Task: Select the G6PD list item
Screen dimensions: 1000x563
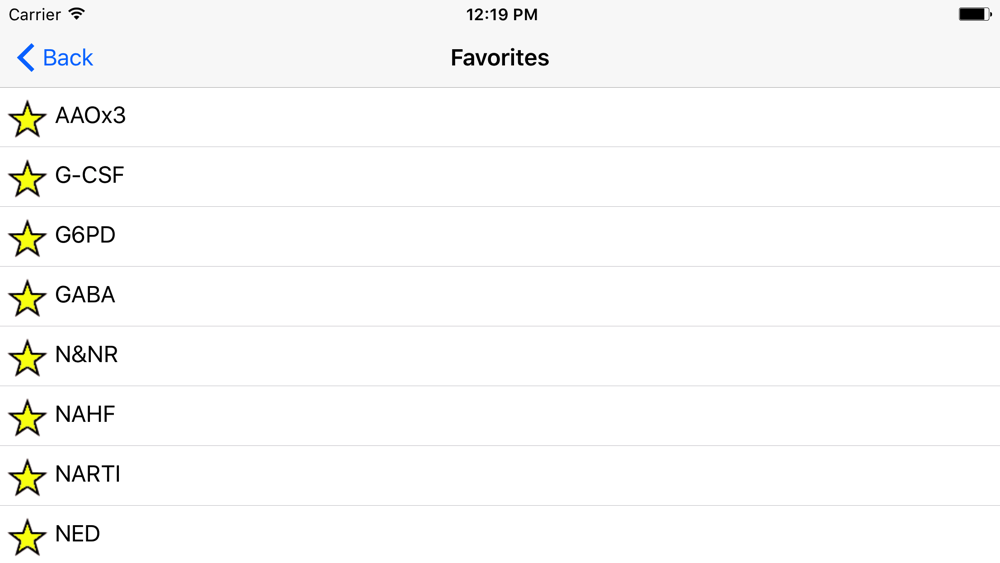Action: (500, 237)
